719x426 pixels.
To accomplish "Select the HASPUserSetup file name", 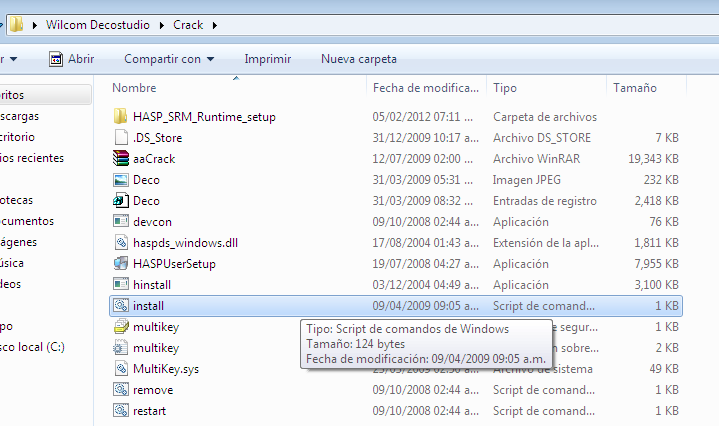I will point(174,264).
